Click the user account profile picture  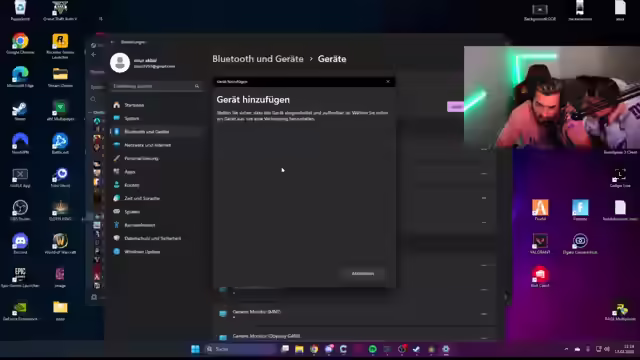pyautogui.click(x=120, y=63)
